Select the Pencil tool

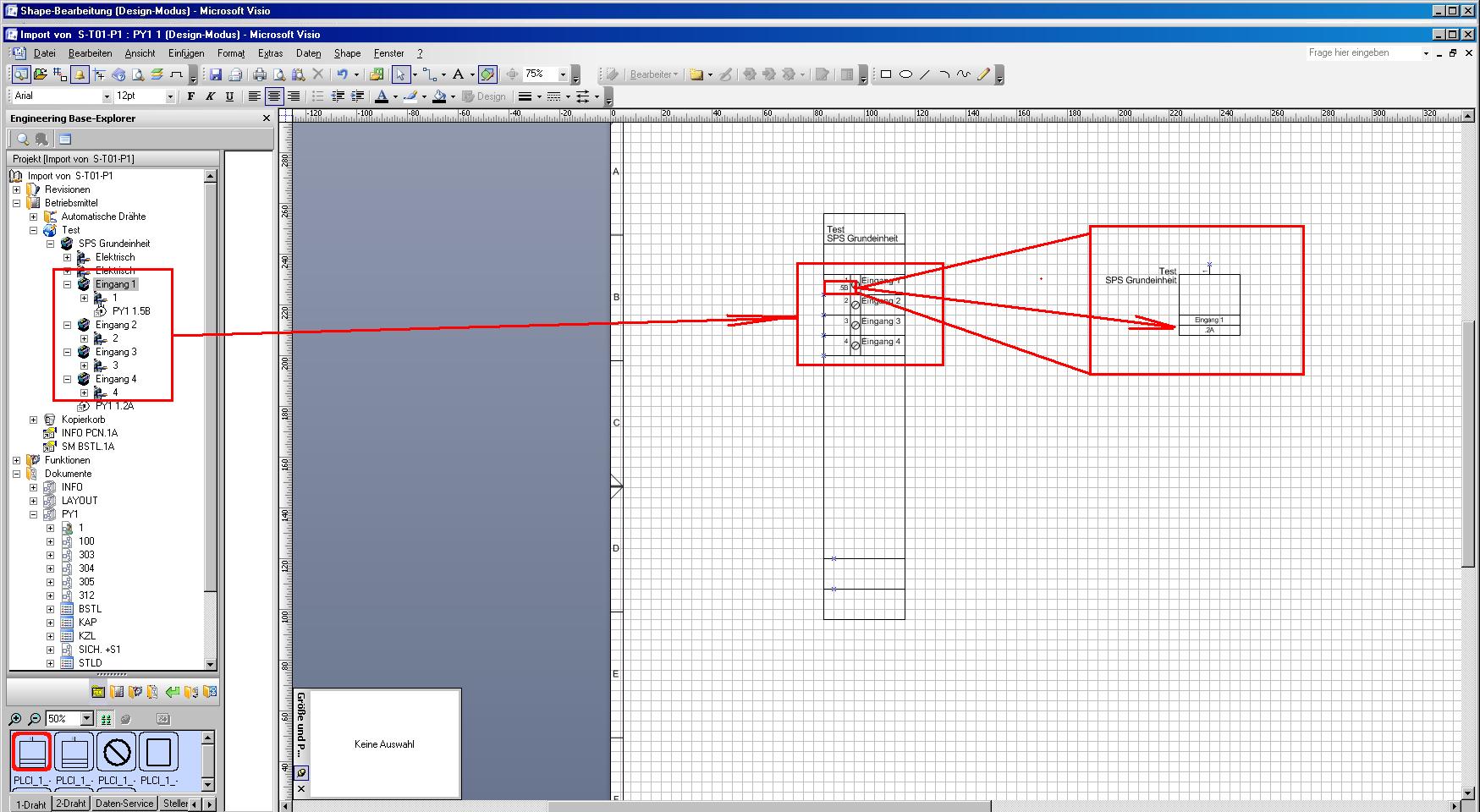[983, 74]
